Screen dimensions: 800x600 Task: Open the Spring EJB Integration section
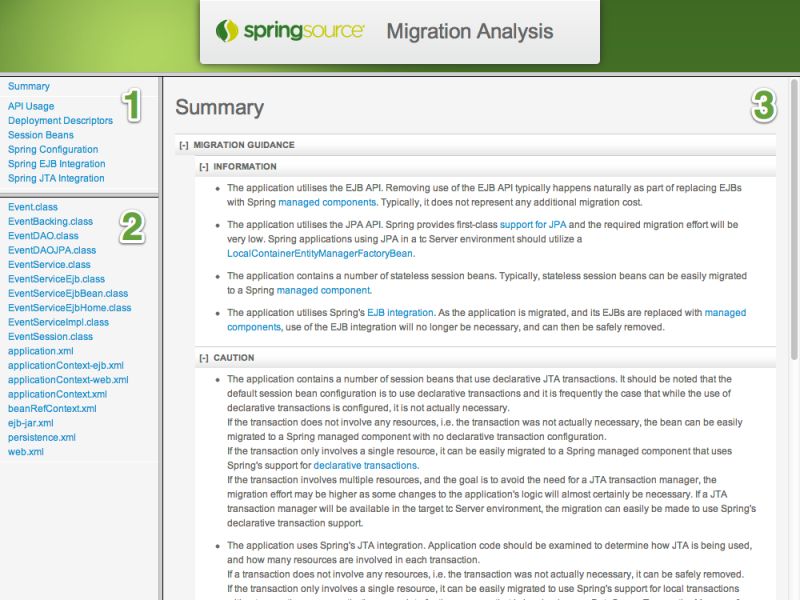coord(55,163)
